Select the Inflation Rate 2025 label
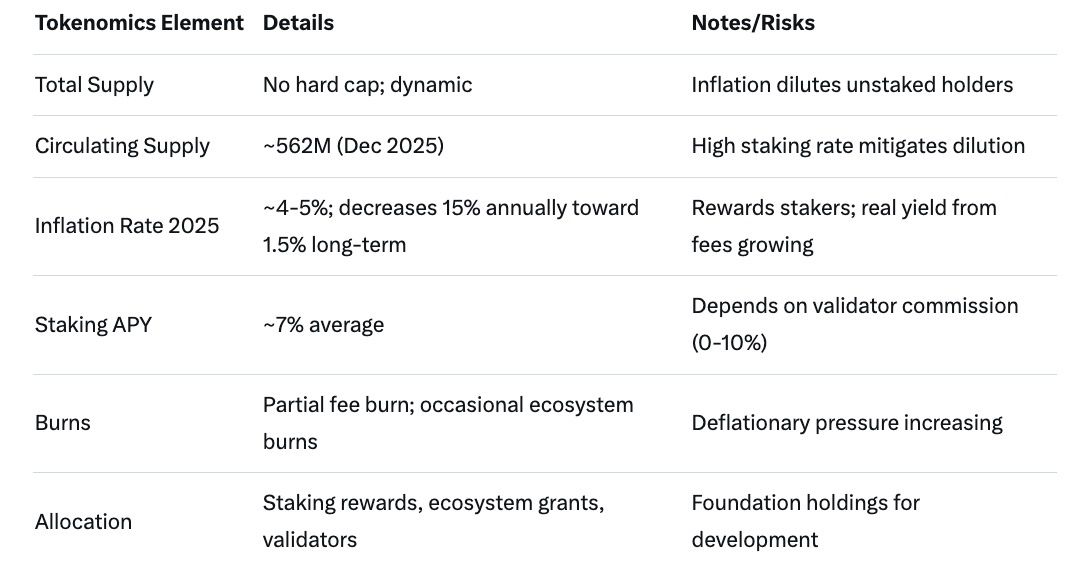The width and height of the screenshot is (1070, 576). (x=127, y=226)
